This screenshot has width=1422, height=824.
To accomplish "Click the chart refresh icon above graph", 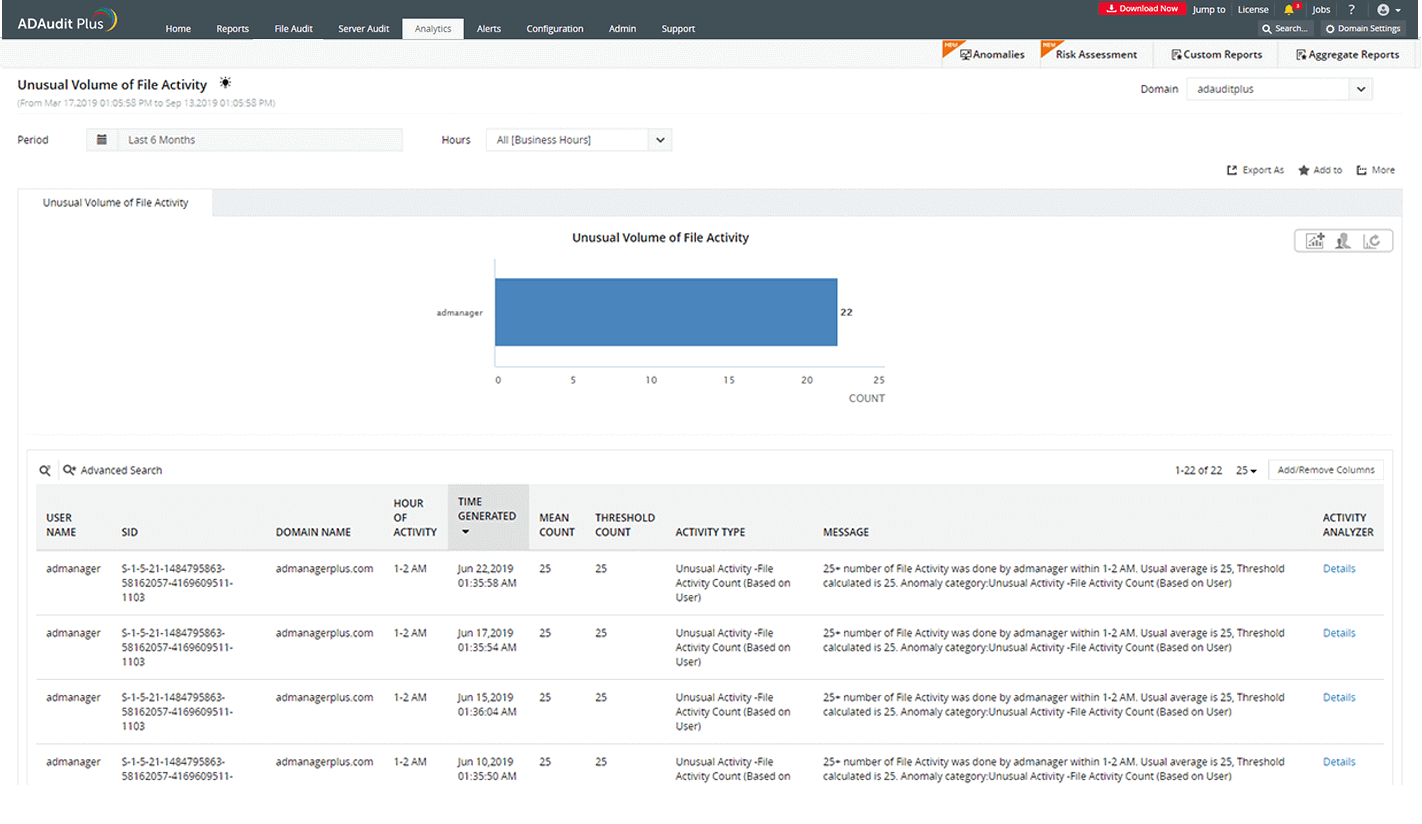I will coord(1372,241).
